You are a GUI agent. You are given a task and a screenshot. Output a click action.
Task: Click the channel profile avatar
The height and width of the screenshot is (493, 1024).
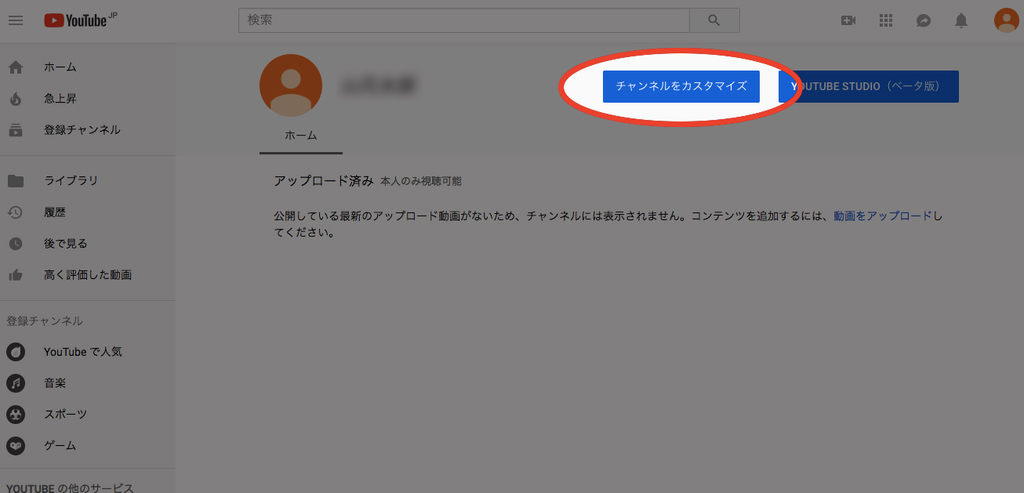pyautogui.click(x=291, y=86)
